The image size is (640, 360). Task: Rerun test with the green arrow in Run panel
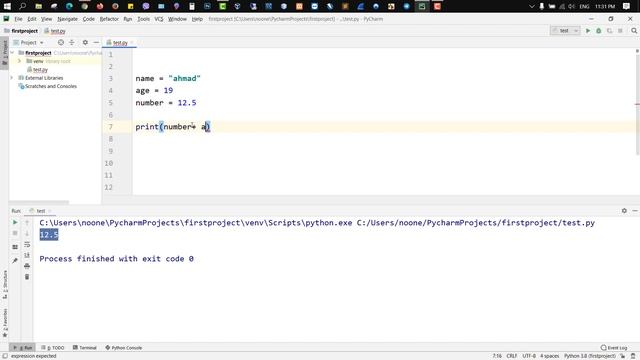(x=15, y=222)
